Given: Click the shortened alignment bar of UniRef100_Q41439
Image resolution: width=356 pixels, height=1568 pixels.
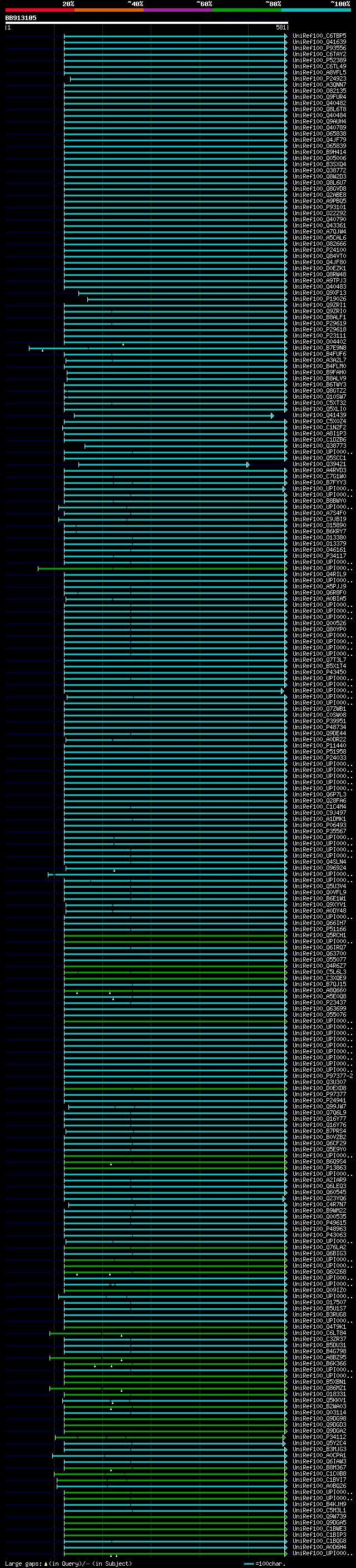Looking at the screenshot, I should coord(174,415).
